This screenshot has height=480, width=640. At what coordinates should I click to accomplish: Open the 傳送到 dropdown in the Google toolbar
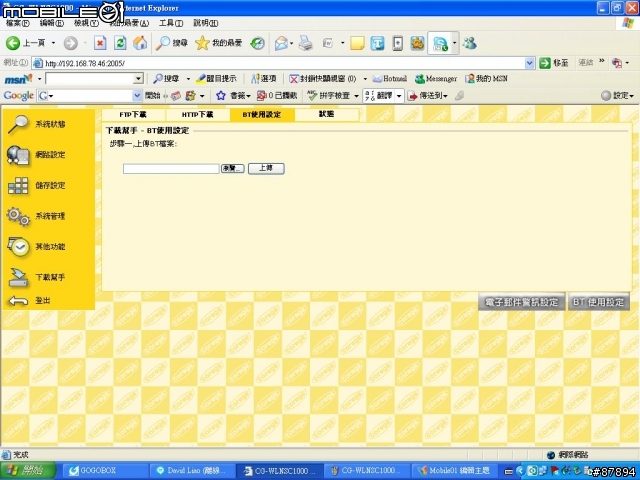[428, 96]
